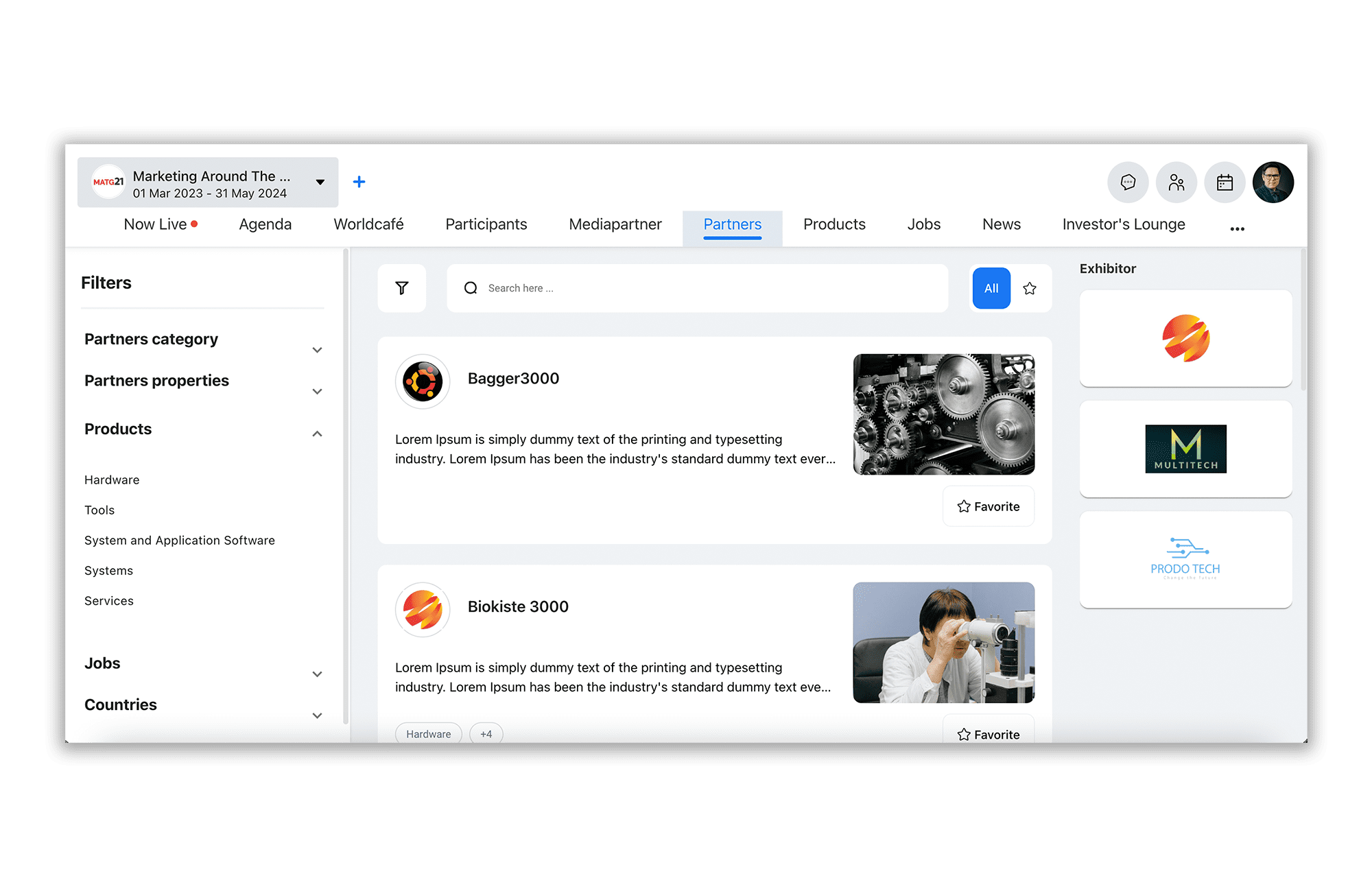
Task: Click the +4 tags button
Action: coord(486,733)
